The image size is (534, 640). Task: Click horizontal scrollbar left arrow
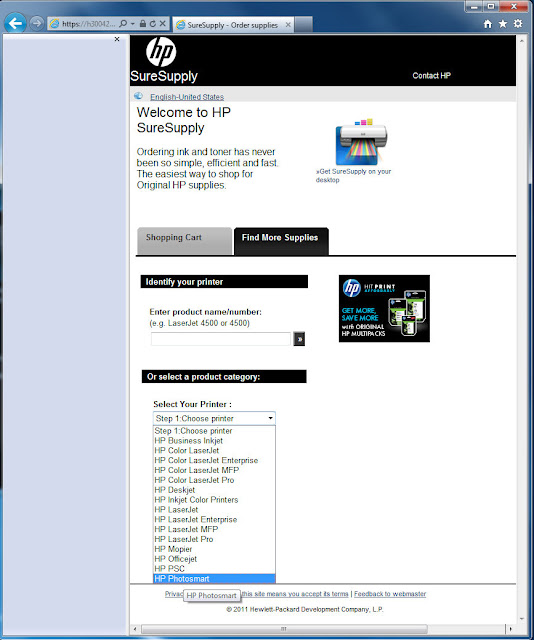[135, 629]
